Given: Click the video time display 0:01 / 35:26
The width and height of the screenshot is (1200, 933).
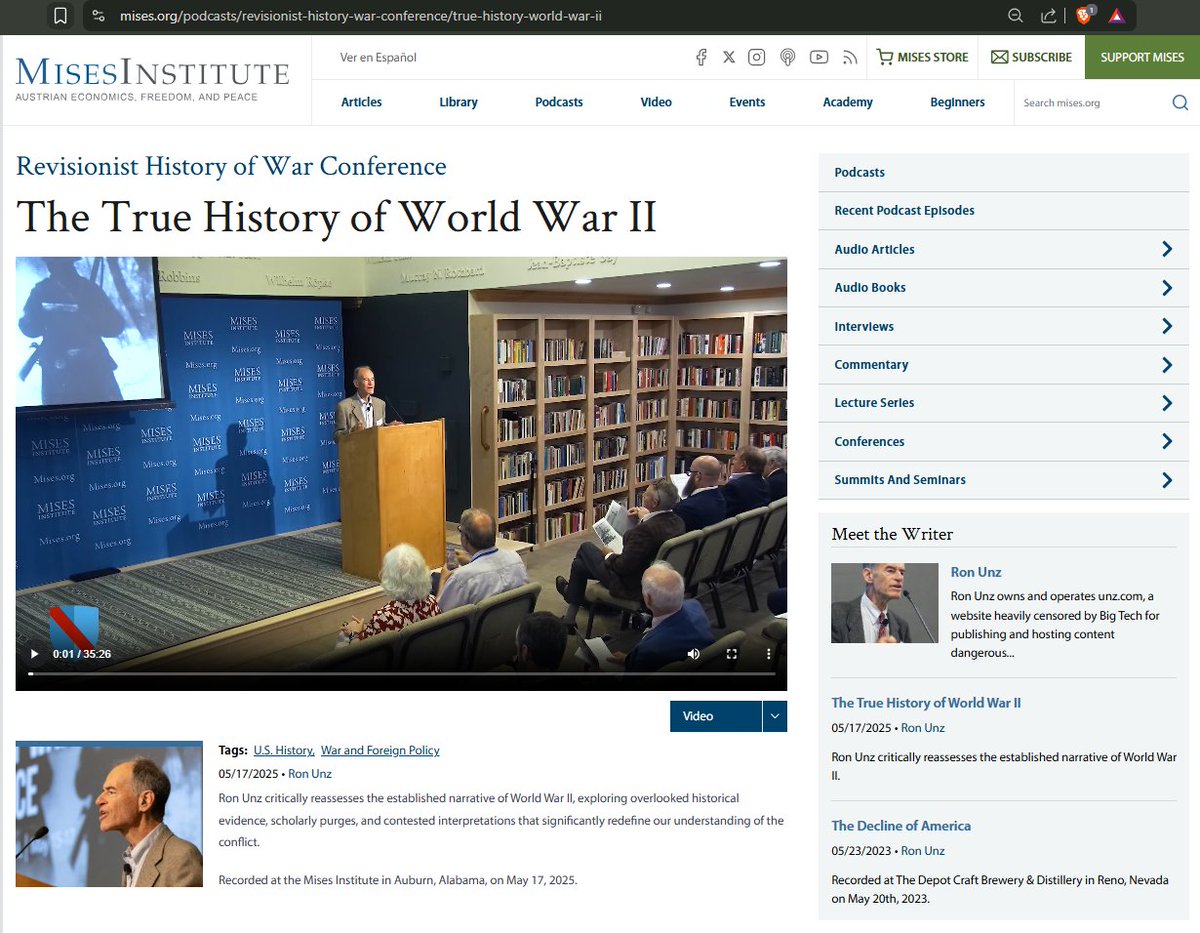Looking at the screenshot, I should (82, 654).
